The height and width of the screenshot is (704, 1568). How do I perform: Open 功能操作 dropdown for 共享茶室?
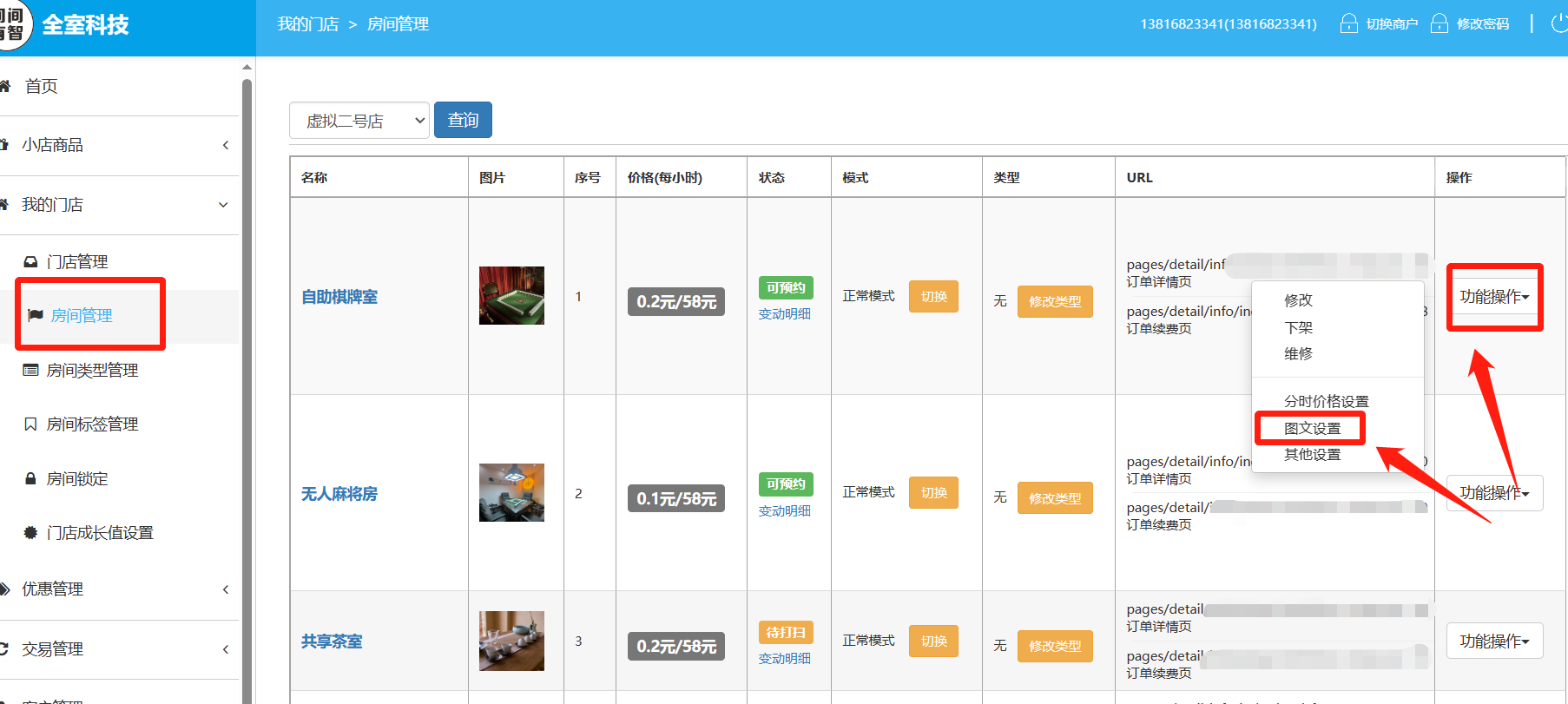pos(1494,641)
